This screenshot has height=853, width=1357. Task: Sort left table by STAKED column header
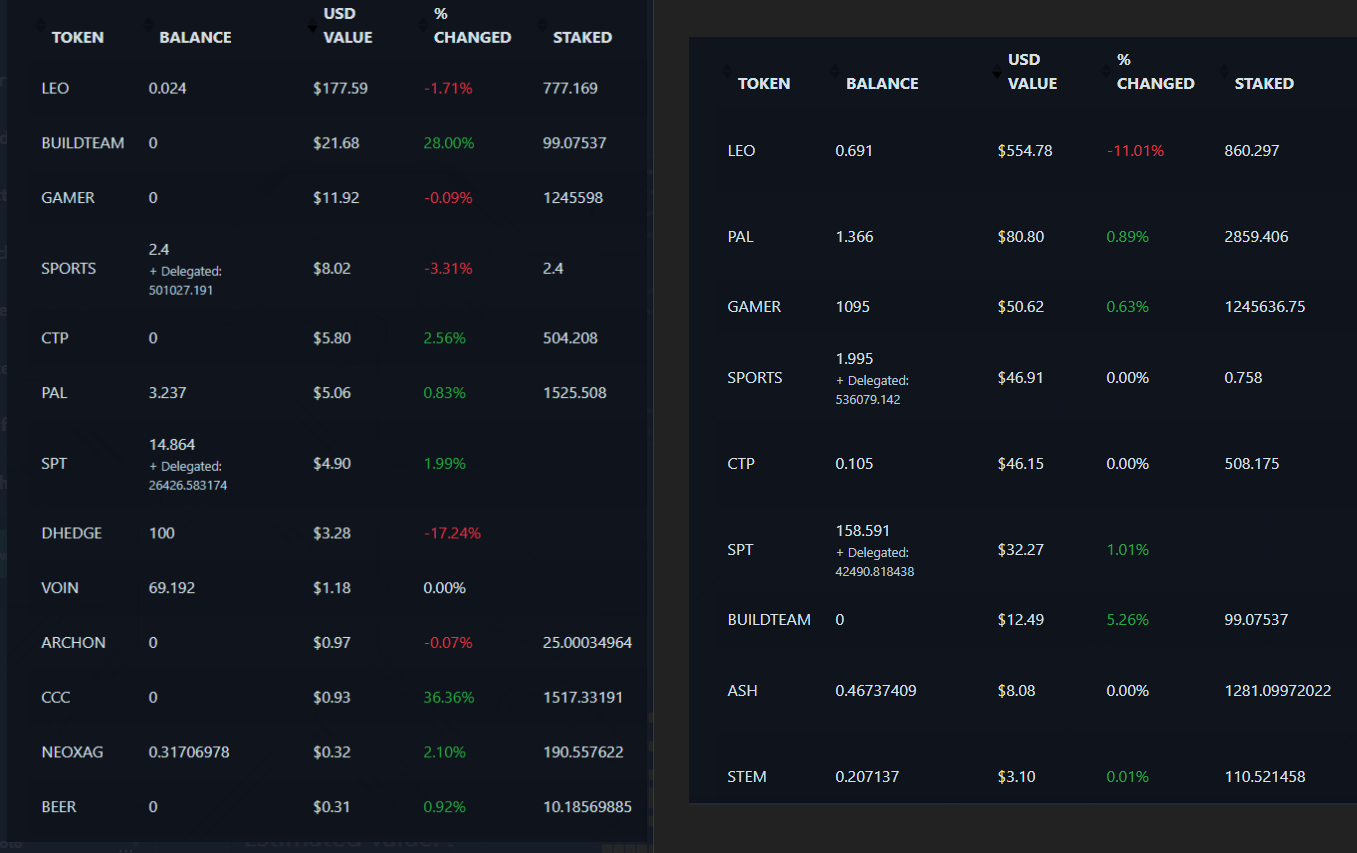point(582,37)
